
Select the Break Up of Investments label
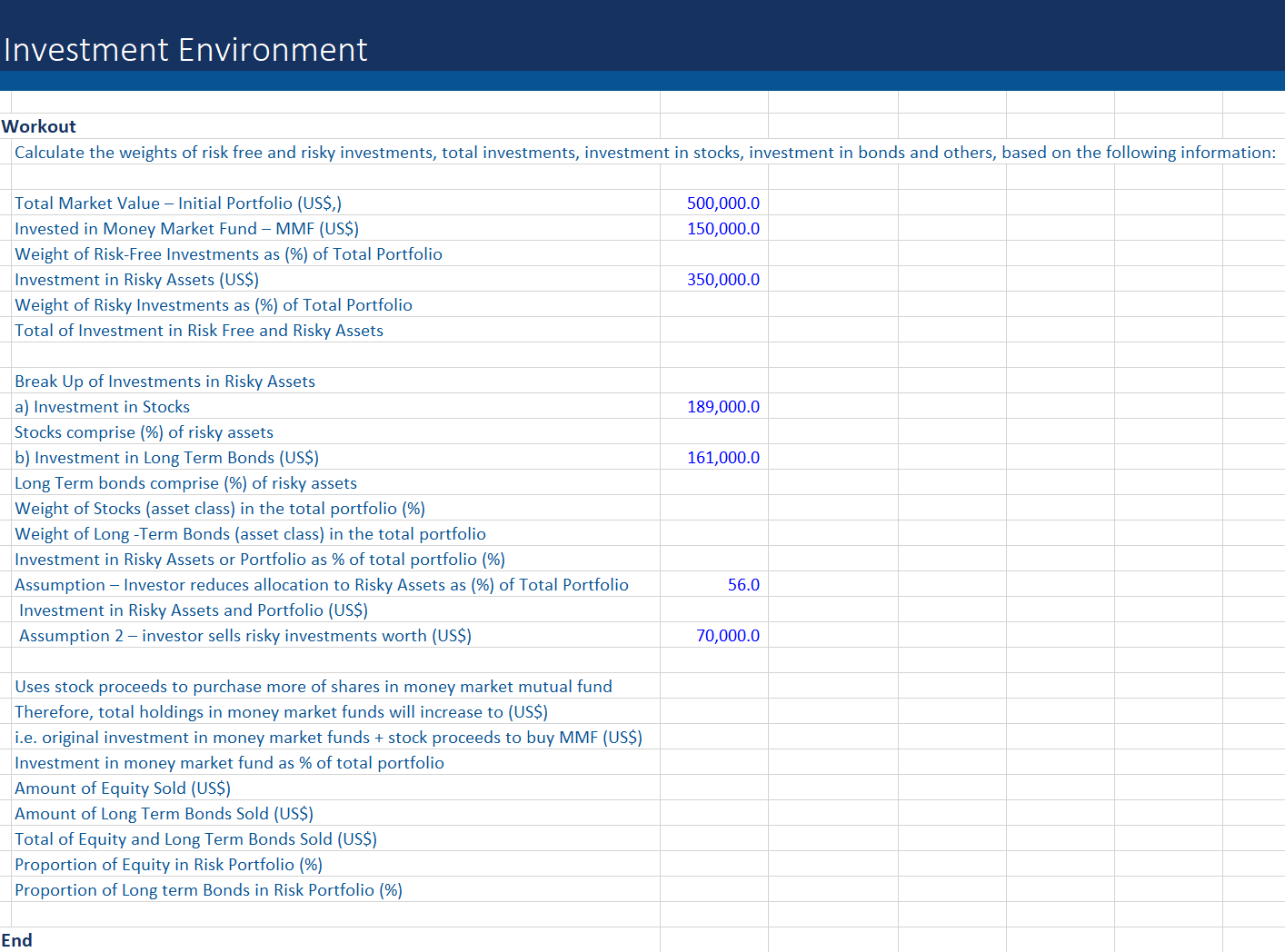tap(164, 382)
